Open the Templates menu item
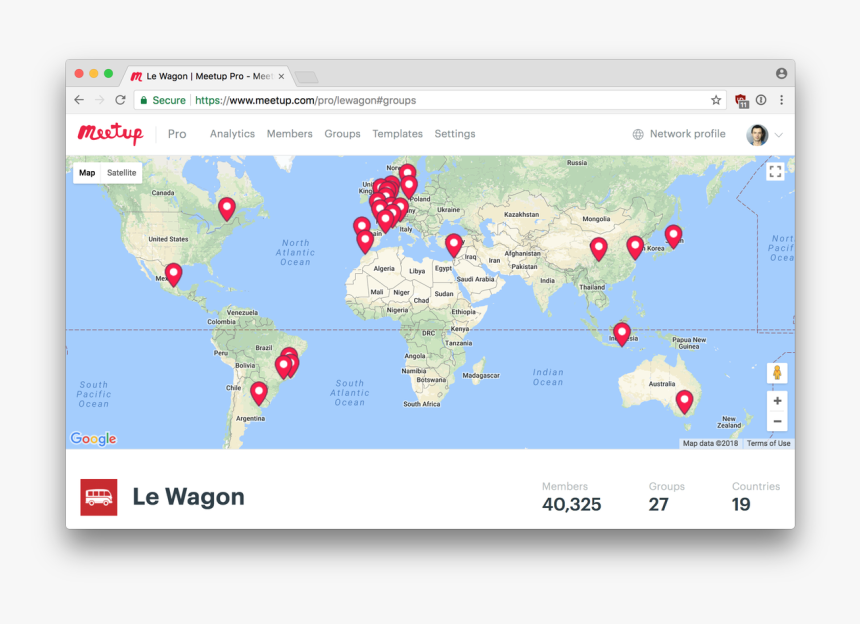This screenshot has height=624, width=860. 398,134
